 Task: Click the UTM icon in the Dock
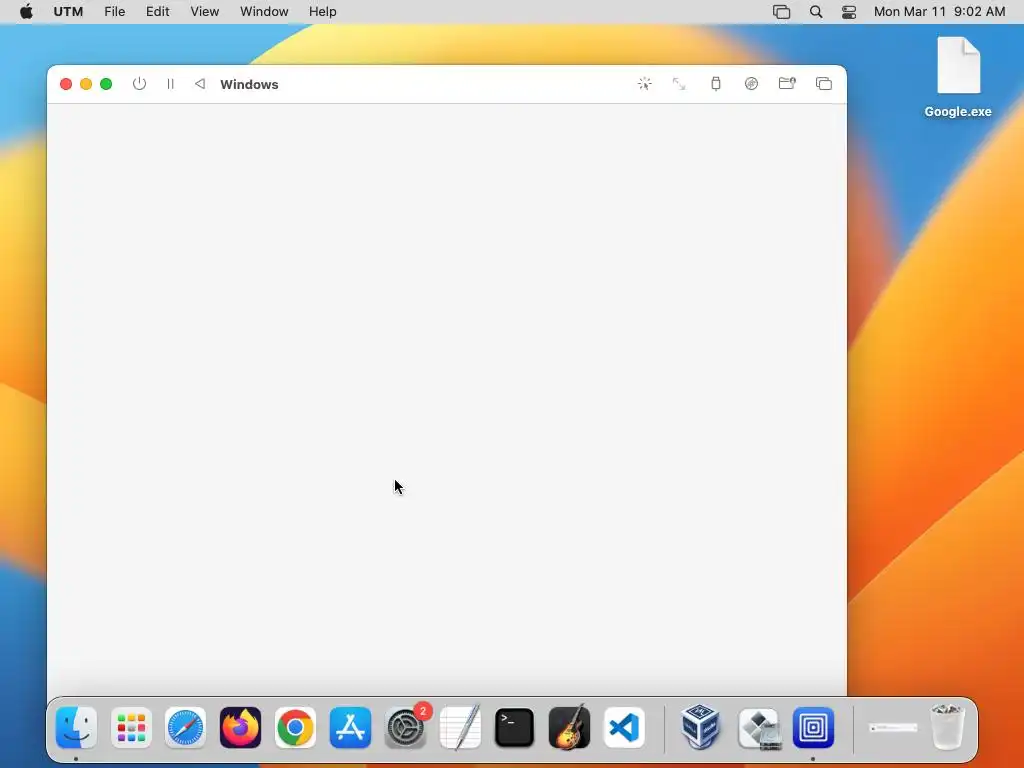click(x=813, y=727)
